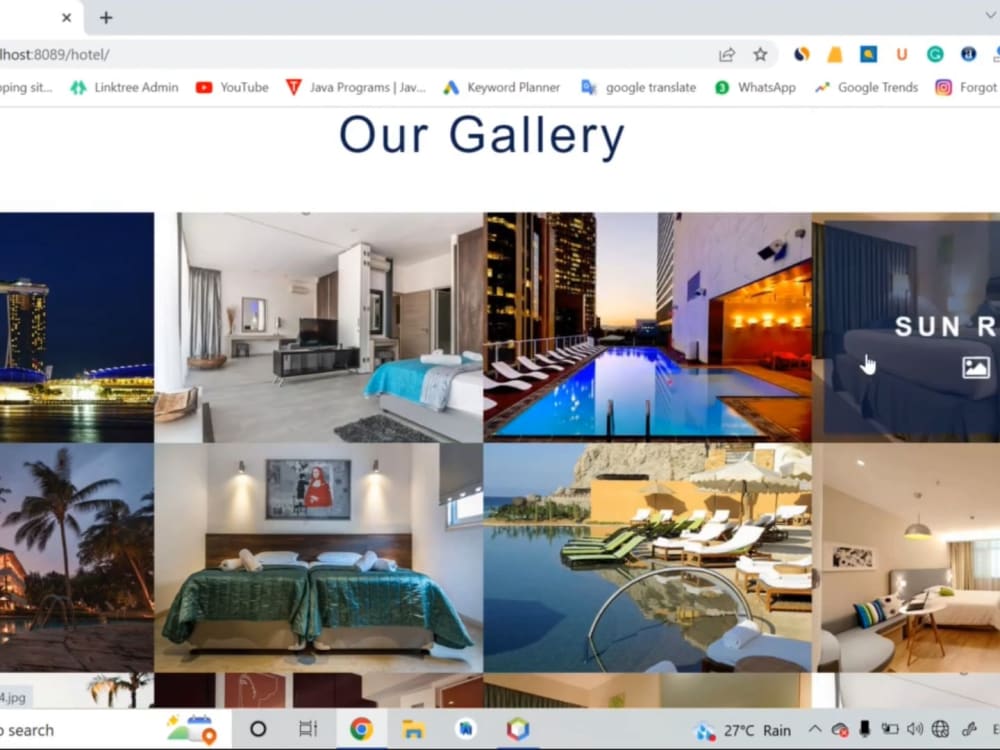Image resolution: width=1000 pixels, height=750 pixels.
Task: Open the Grammarly extension icon
Action: point(936,54)
